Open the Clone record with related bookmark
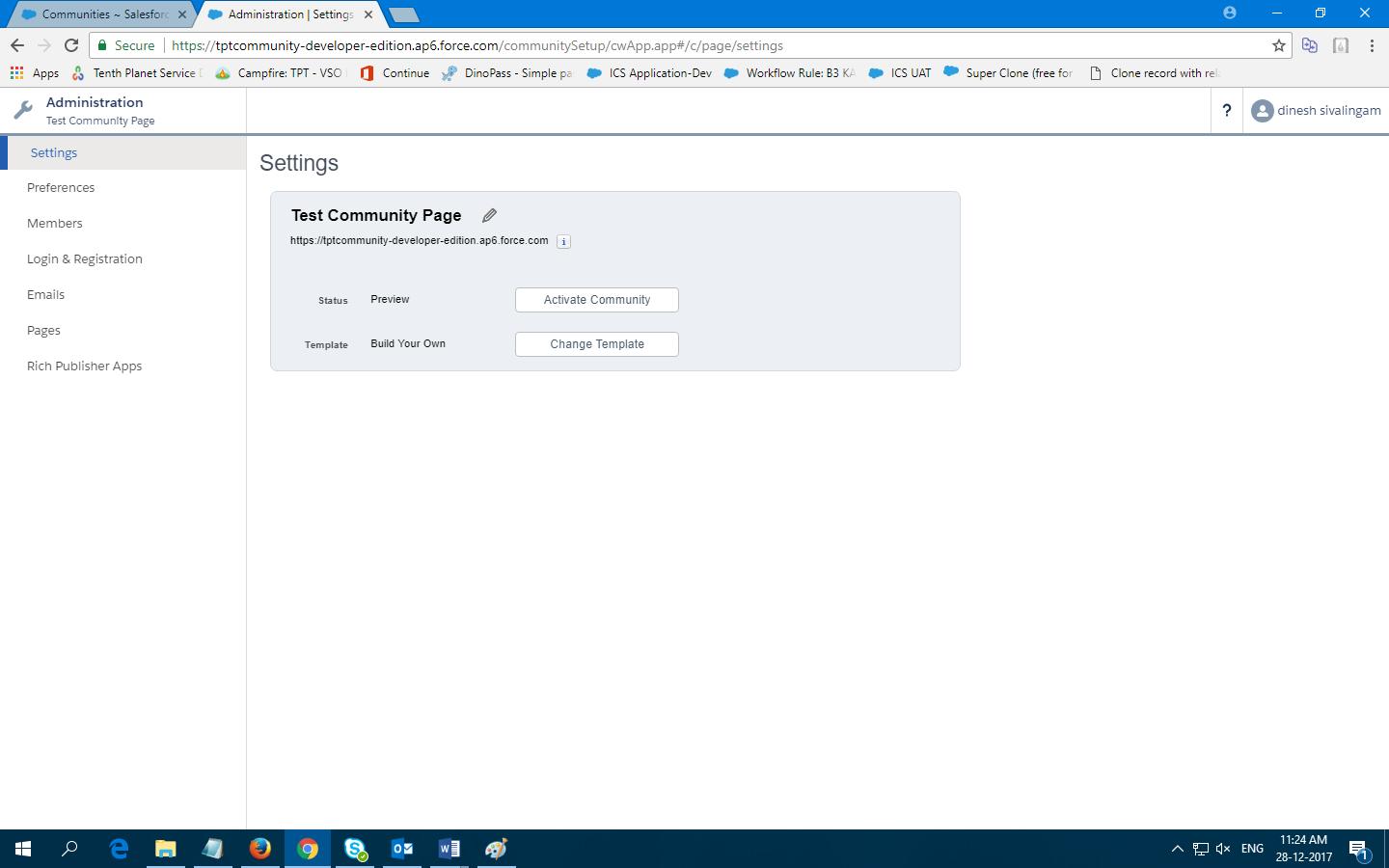 point(1155,73)
